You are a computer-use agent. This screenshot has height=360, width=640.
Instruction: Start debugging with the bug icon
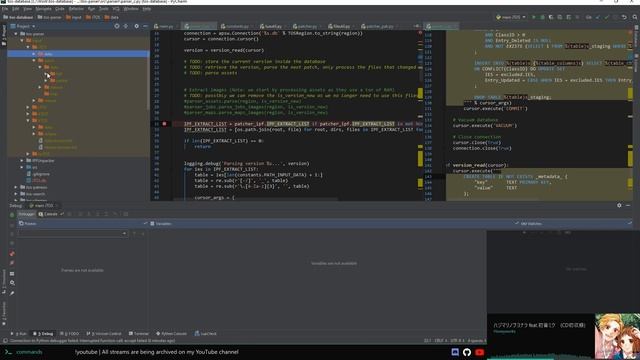[542, 17]
